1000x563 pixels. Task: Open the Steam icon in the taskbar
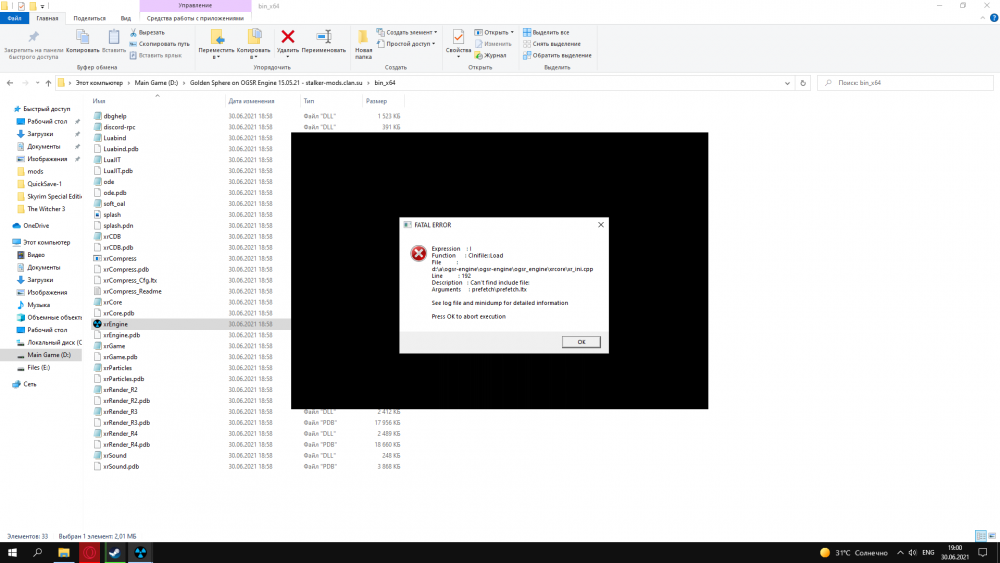pyautogui.click(x=115, y=553)
